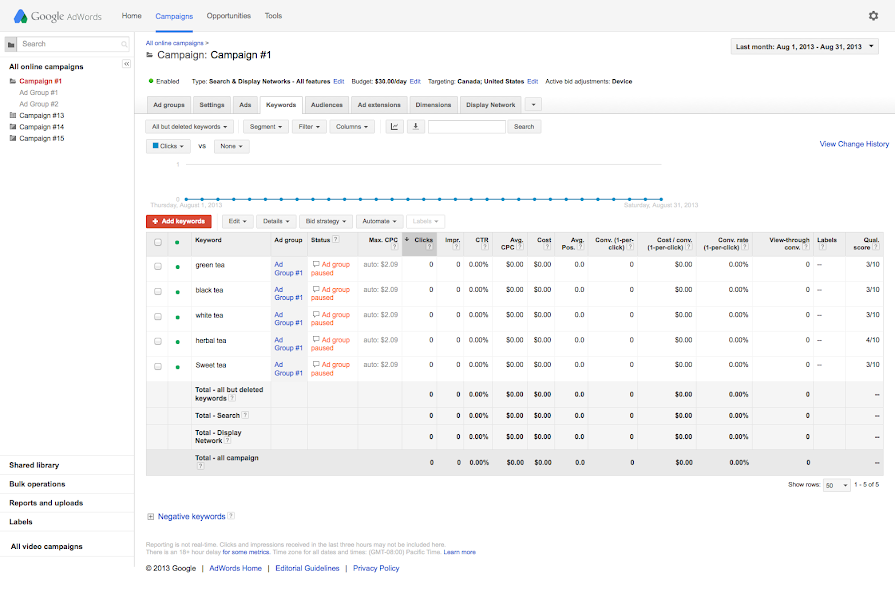Open the blue Clicks metric selector
This screenshot has width=895, height=592.
169,146
